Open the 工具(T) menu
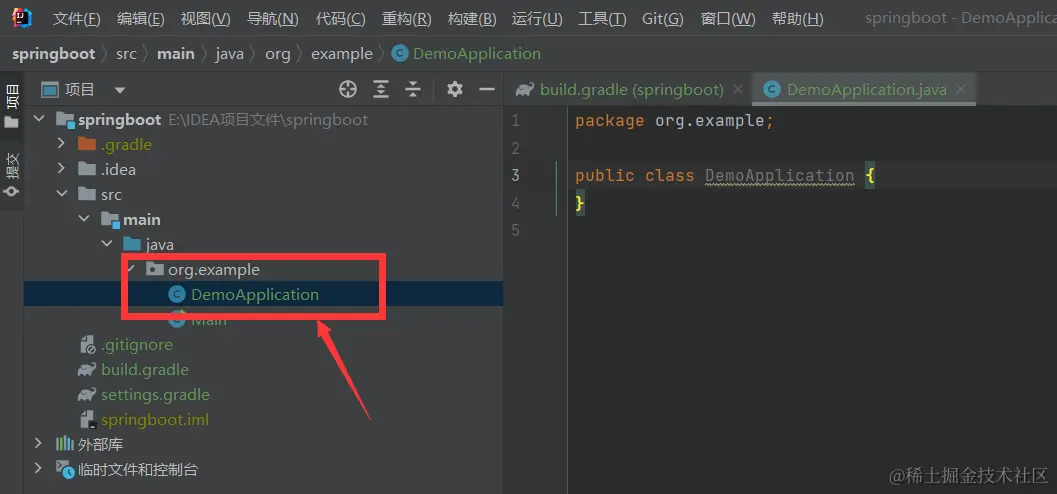 (602, 19)
